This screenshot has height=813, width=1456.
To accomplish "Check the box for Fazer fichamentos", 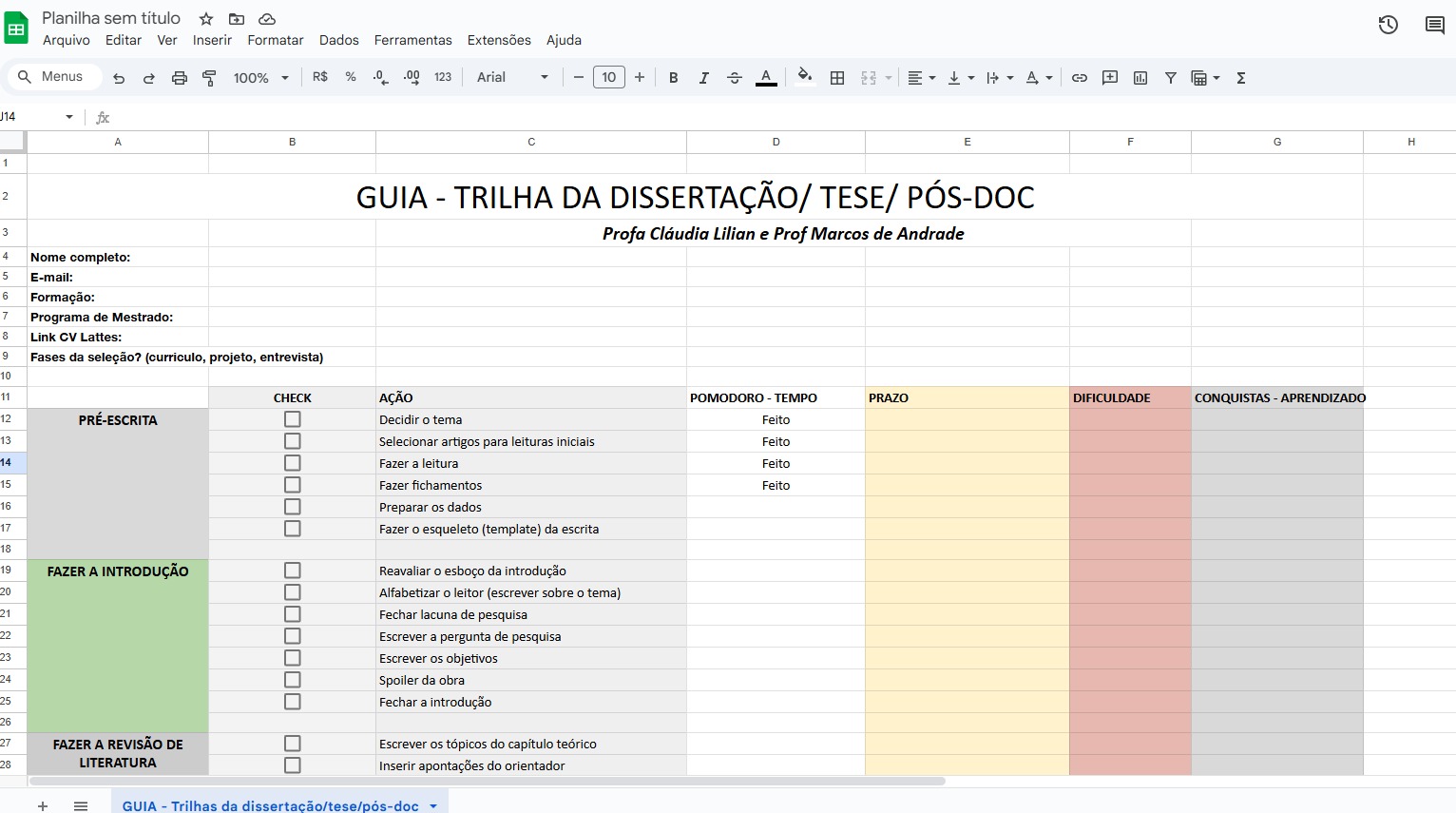I will click(292, 484).
